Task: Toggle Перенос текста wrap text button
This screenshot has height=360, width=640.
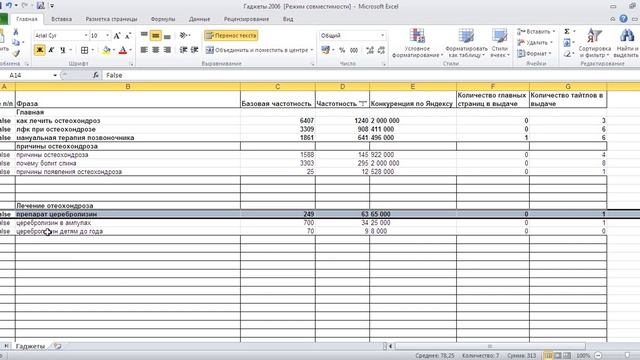Action: [231, 36]
